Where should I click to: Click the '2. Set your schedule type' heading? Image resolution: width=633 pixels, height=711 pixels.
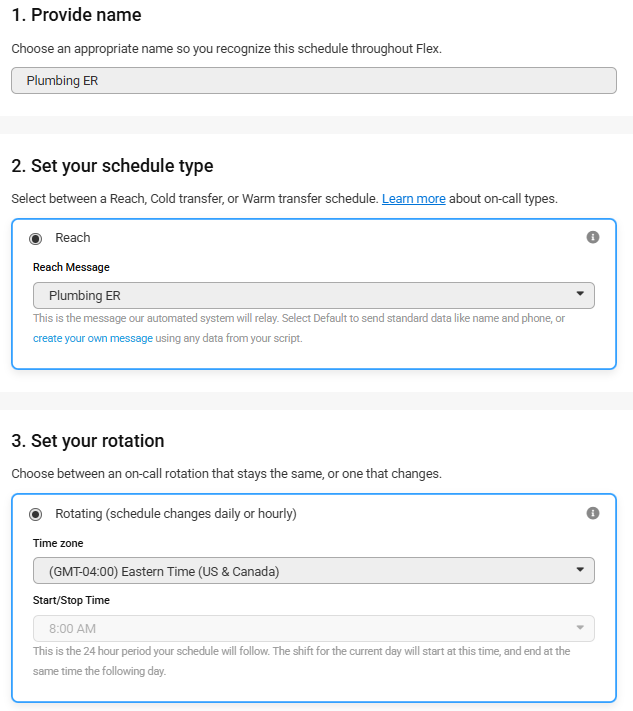112,166
